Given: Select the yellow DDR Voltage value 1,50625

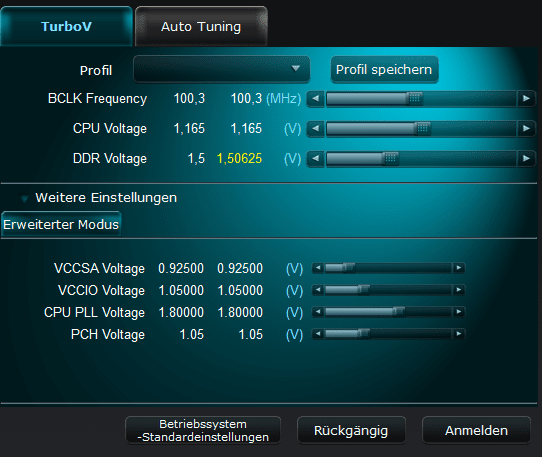Looking at the screenshot, I should click(239, 159).
